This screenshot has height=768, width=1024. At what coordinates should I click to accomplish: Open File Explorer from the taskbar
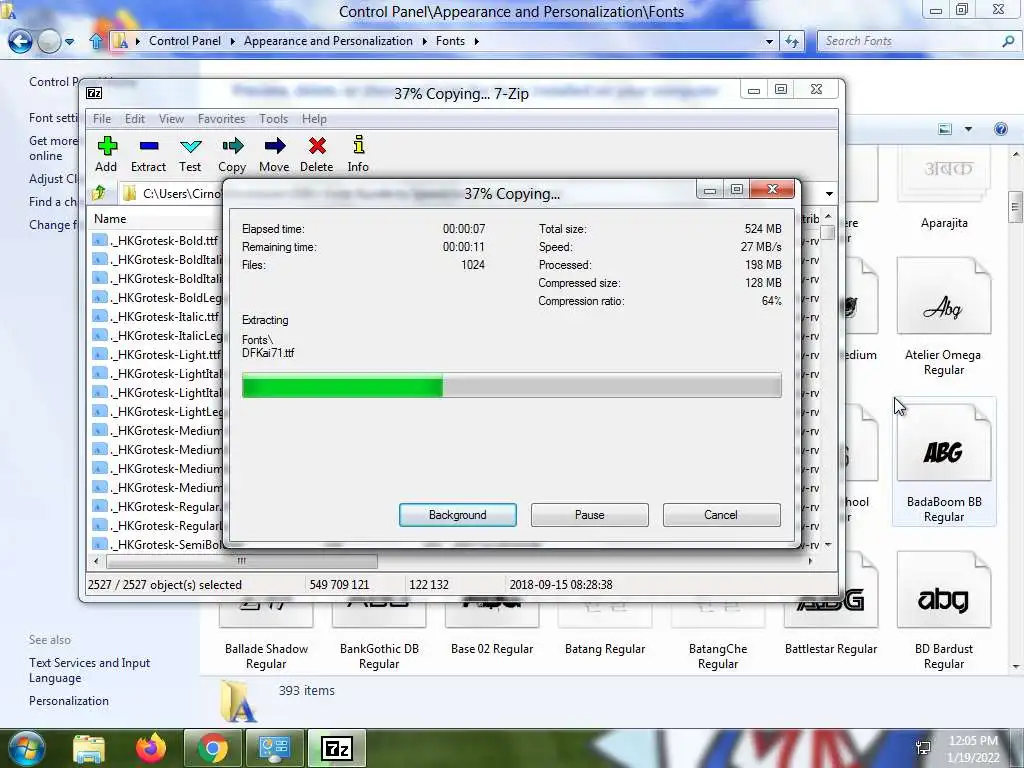(x=89, y=748)
